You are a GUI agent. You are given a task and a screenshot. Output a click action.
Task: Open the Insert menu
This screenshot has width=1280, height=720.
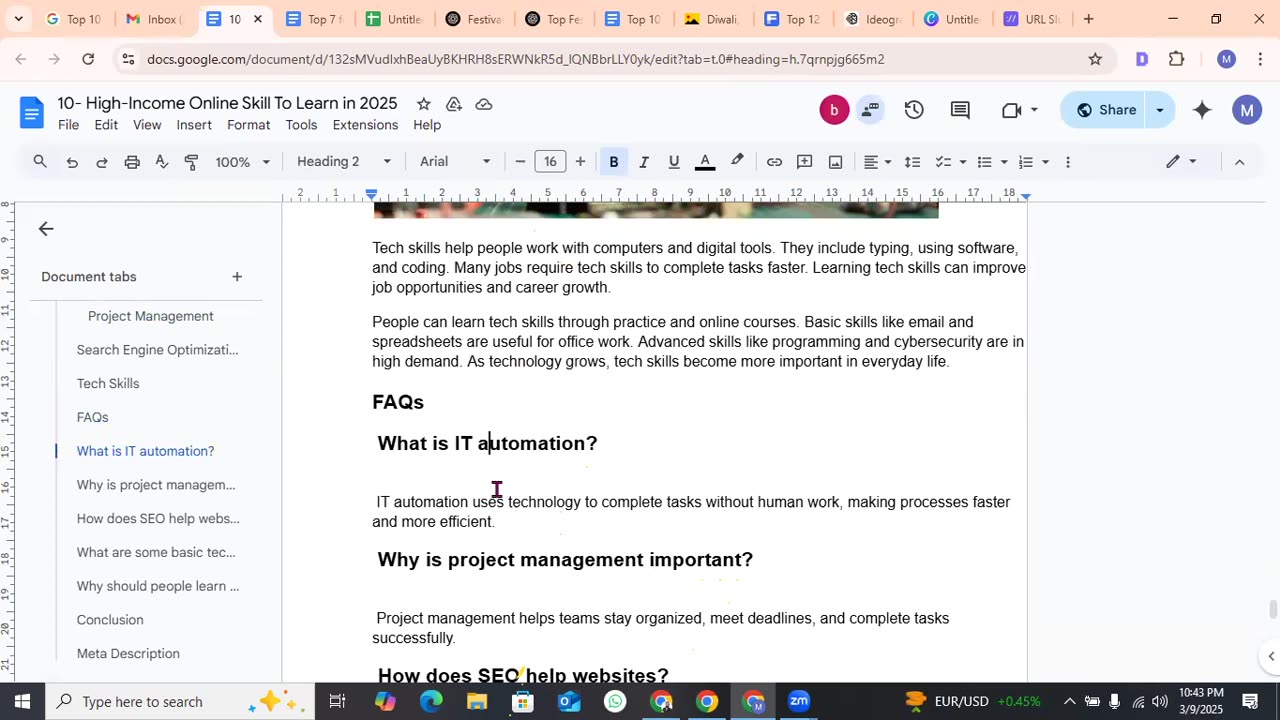point(194,125)
